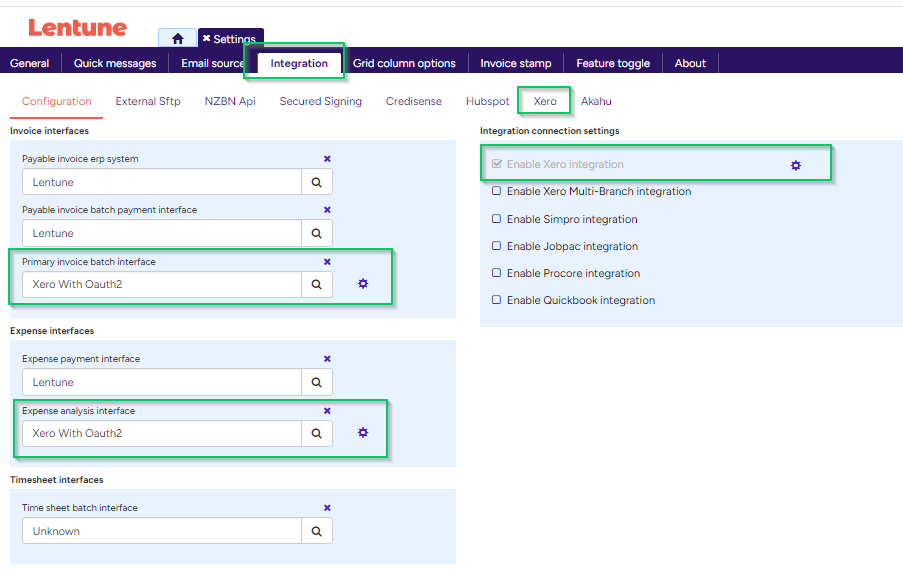Open Expense analysis interface gear settings
Viewport: 903px width, 579px height.
point(363,433)
